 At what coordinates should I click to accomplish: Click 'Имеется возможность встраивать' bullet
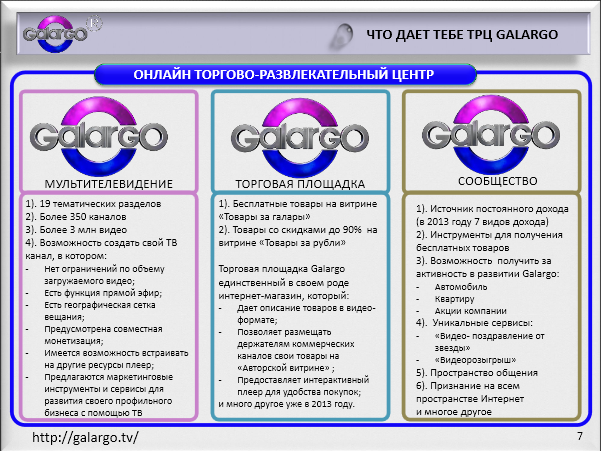116,353
